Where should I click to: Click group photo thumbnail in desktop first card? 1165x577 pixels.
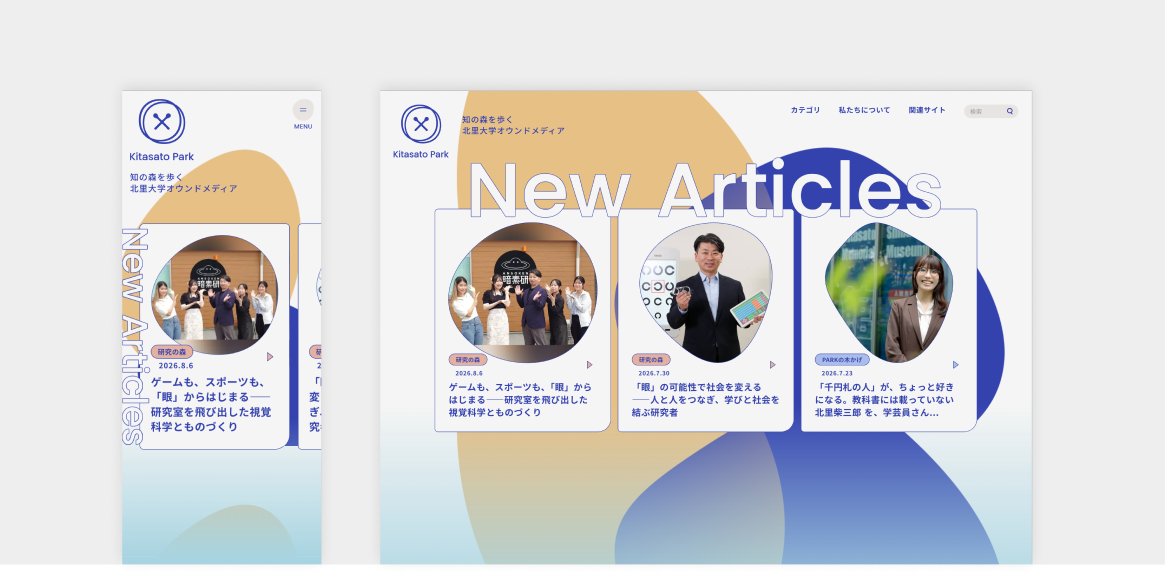tap(522, 293)
